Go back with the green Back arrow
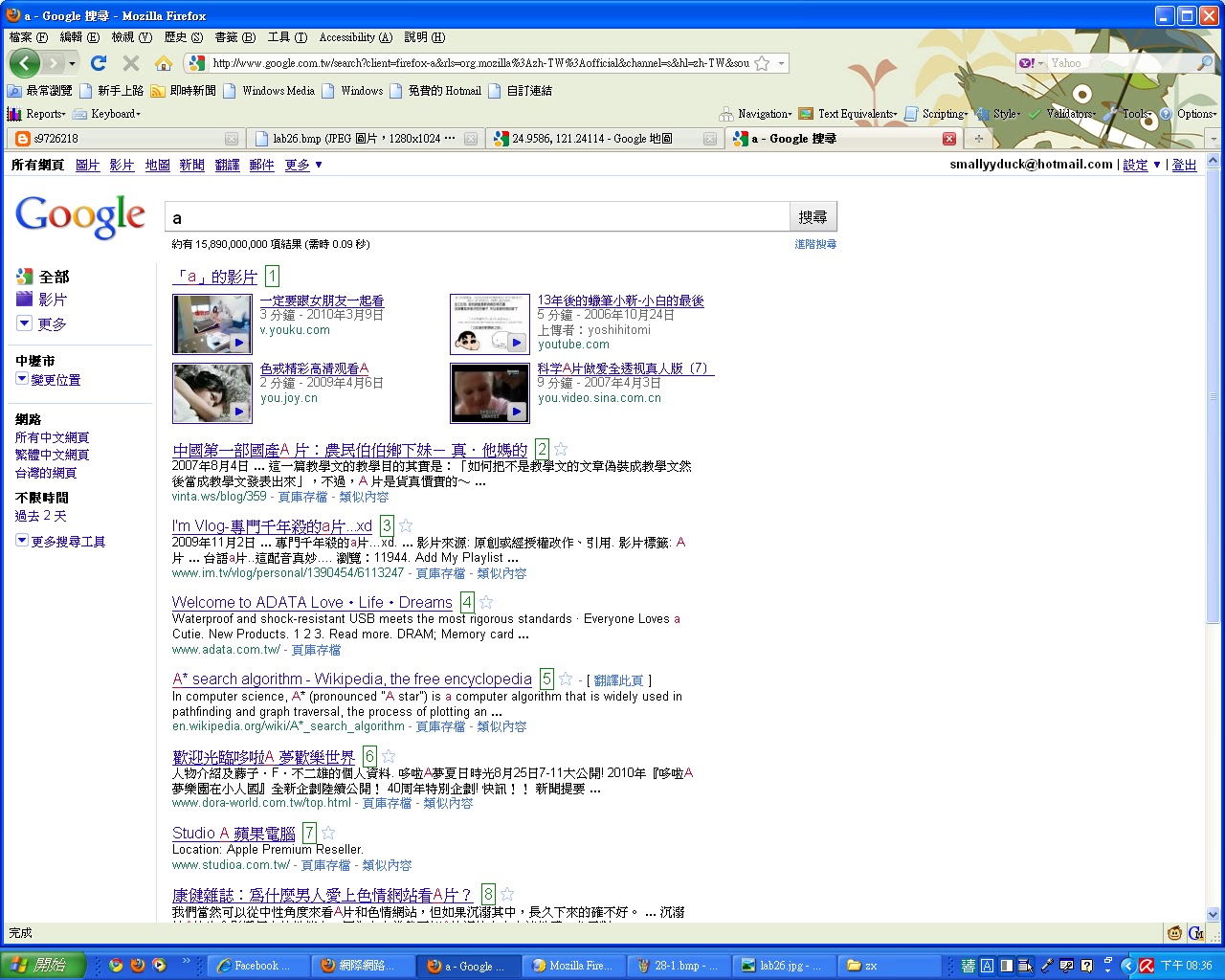The width and height of the screenshot is (1225, 980). tap(25, 63)
